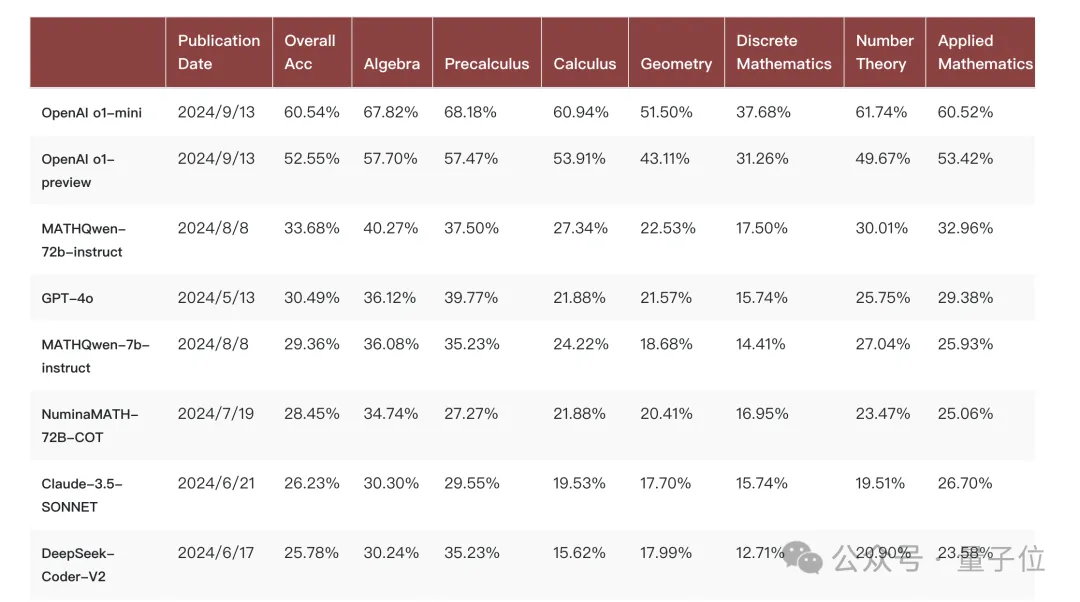Screen dimensions: 1080x602
Task: Select the MATHQwen-72b-instruct row label
Action: [x=83, y=240]
